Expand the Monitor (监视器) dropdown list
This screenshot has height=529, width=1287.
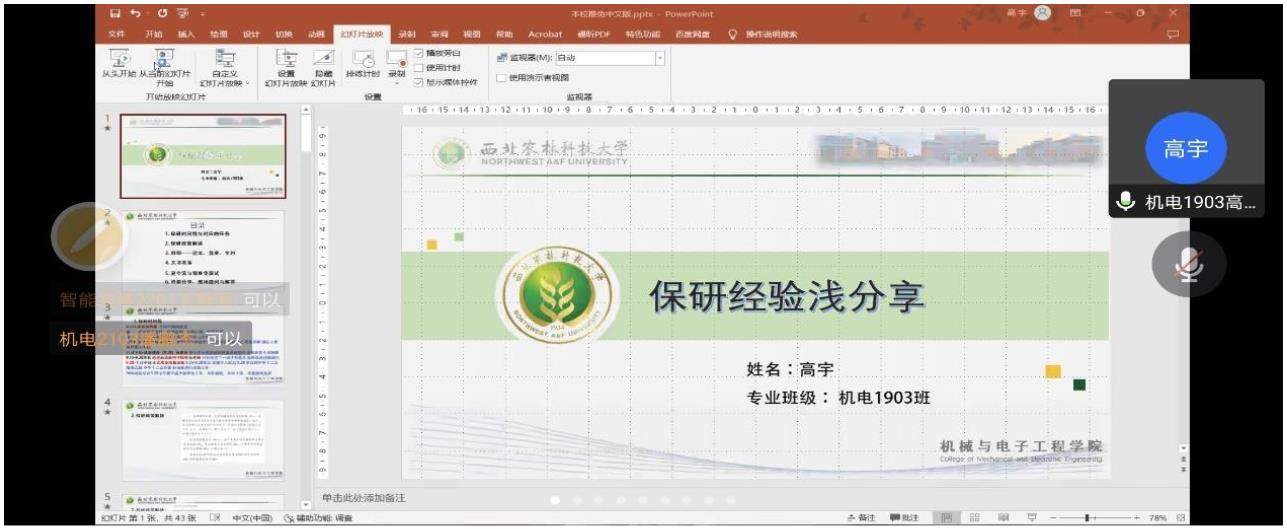660,58
